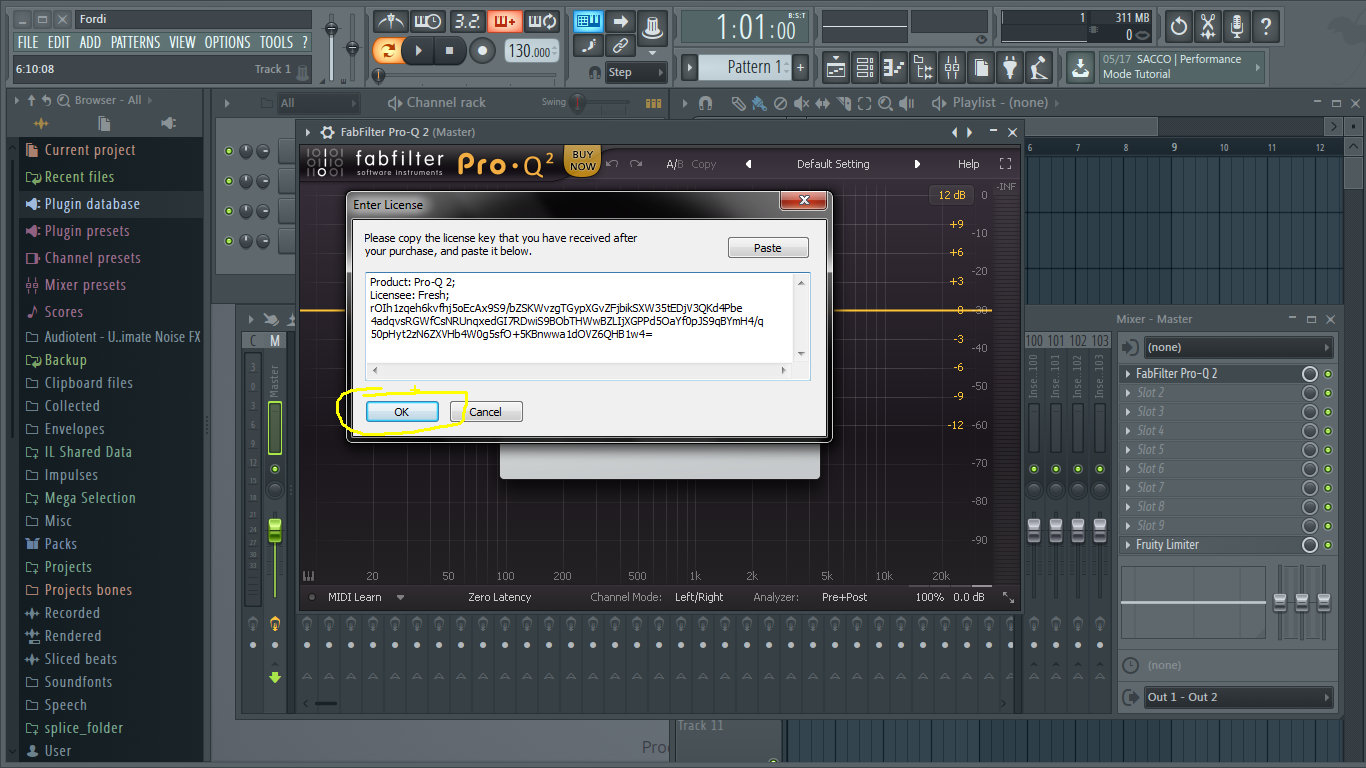Click the tempo 130.000 display

(531, 51)
